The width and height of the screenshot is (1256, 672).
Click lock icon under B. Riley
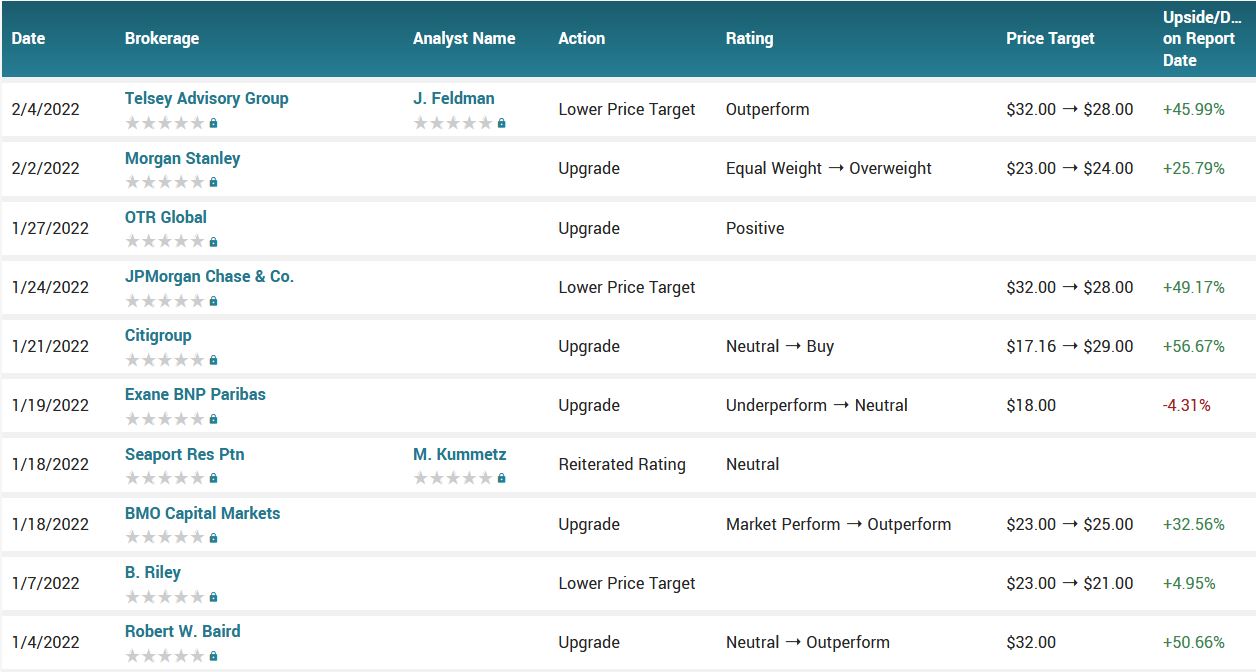213,597
